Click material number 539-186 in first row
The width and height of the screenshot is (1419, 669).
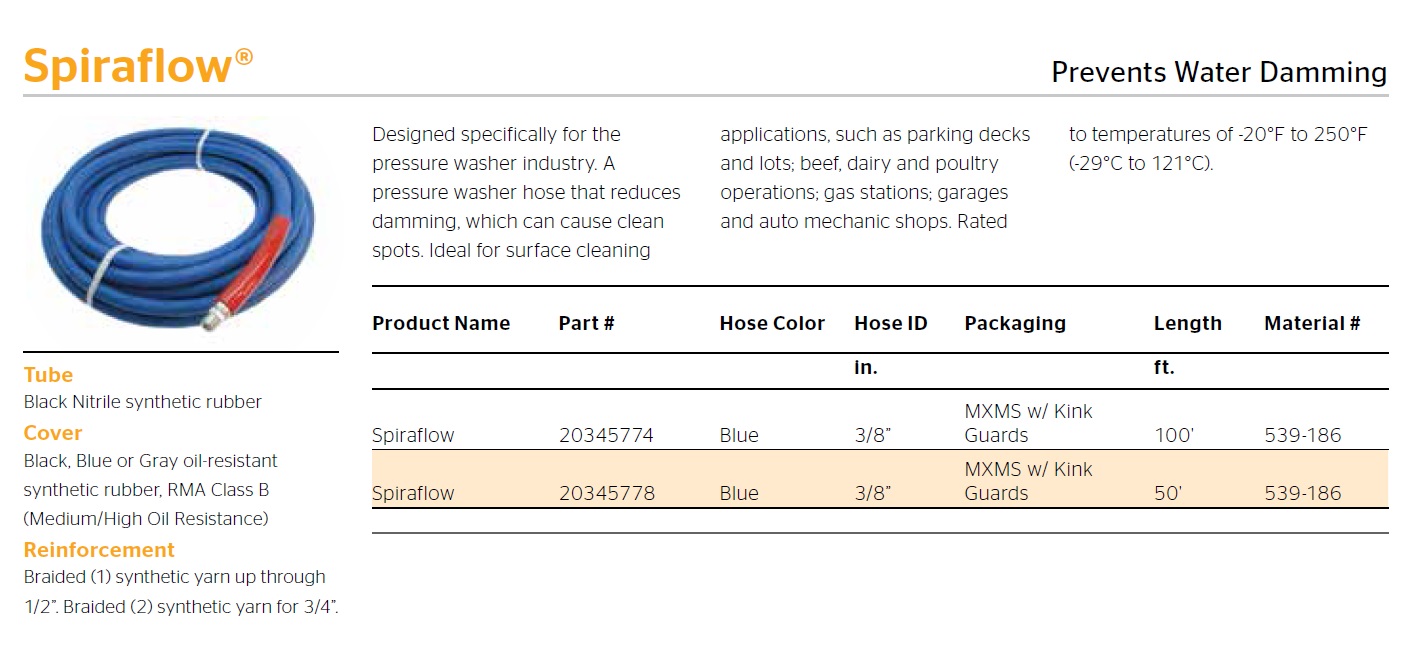coord(1302,435)
